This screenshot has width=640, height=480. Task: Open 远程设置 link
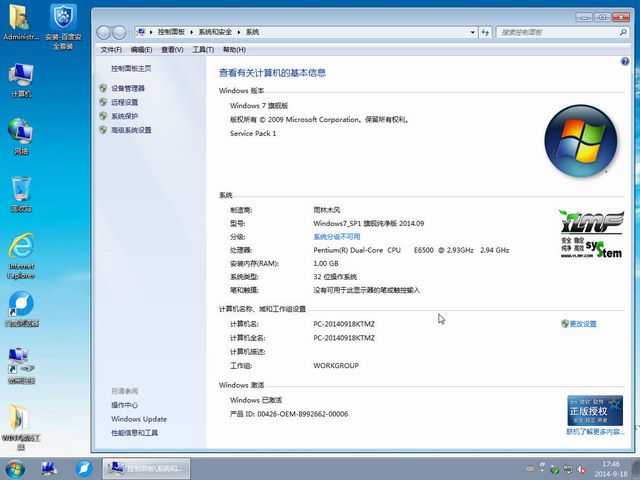124,102
